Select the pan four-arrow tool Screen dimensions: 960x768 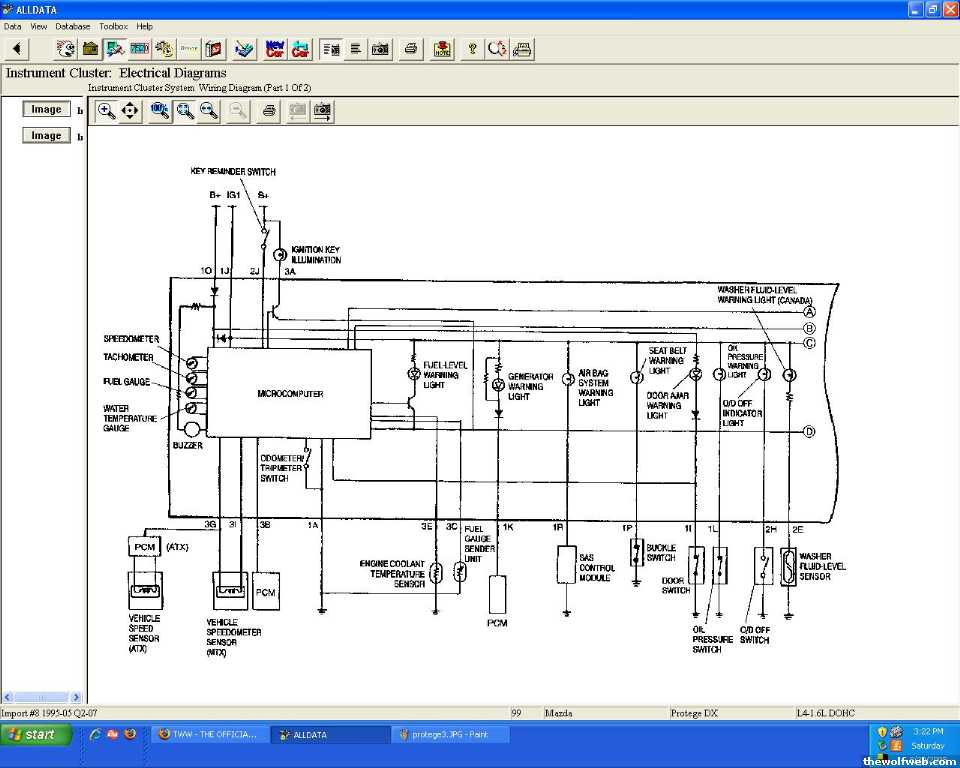pos(130,111)
